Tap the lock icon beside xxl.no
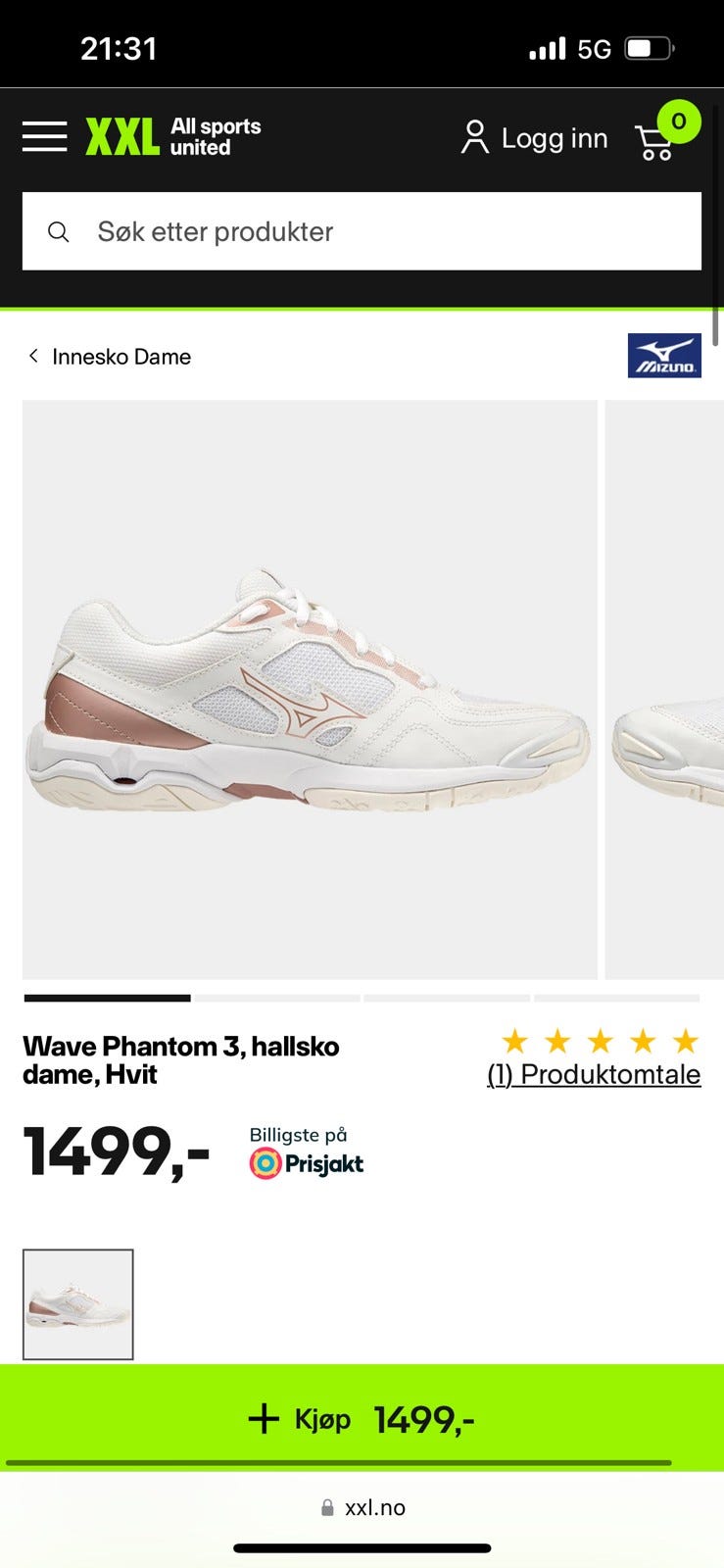Screen dimensions: 724x1568 coord(327,1508)
